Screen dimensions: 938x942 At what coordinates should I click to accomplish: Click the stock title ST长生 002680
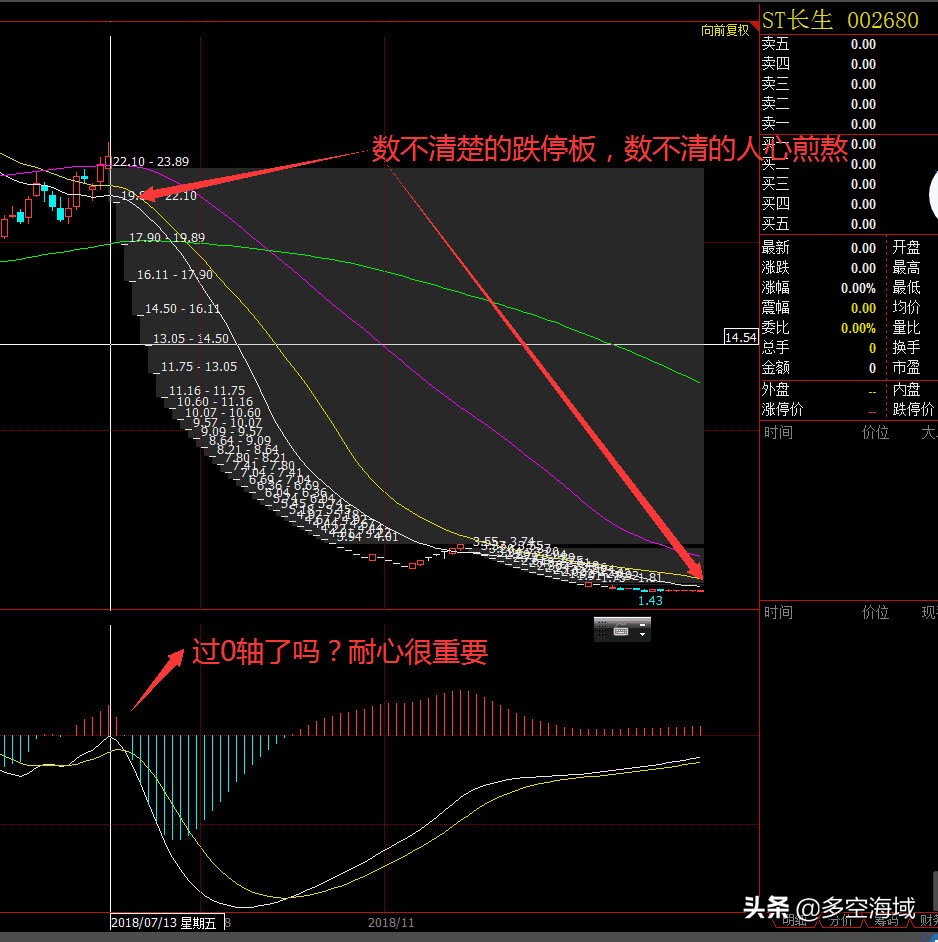[838, 19]
